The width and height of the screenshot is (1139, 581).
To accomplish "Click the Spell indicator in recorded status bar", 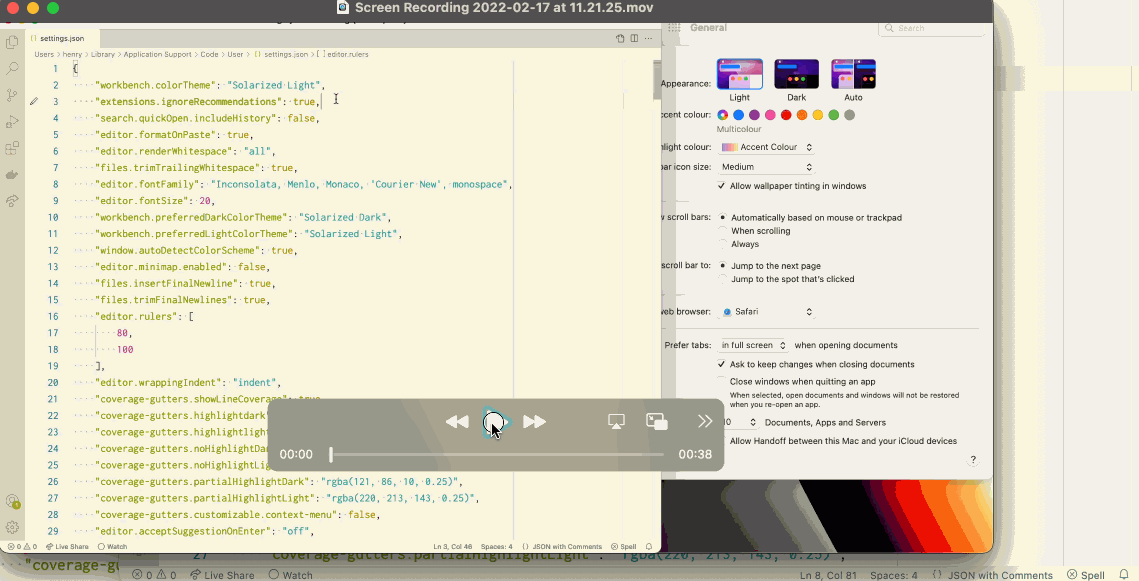I will click(624, 547).
